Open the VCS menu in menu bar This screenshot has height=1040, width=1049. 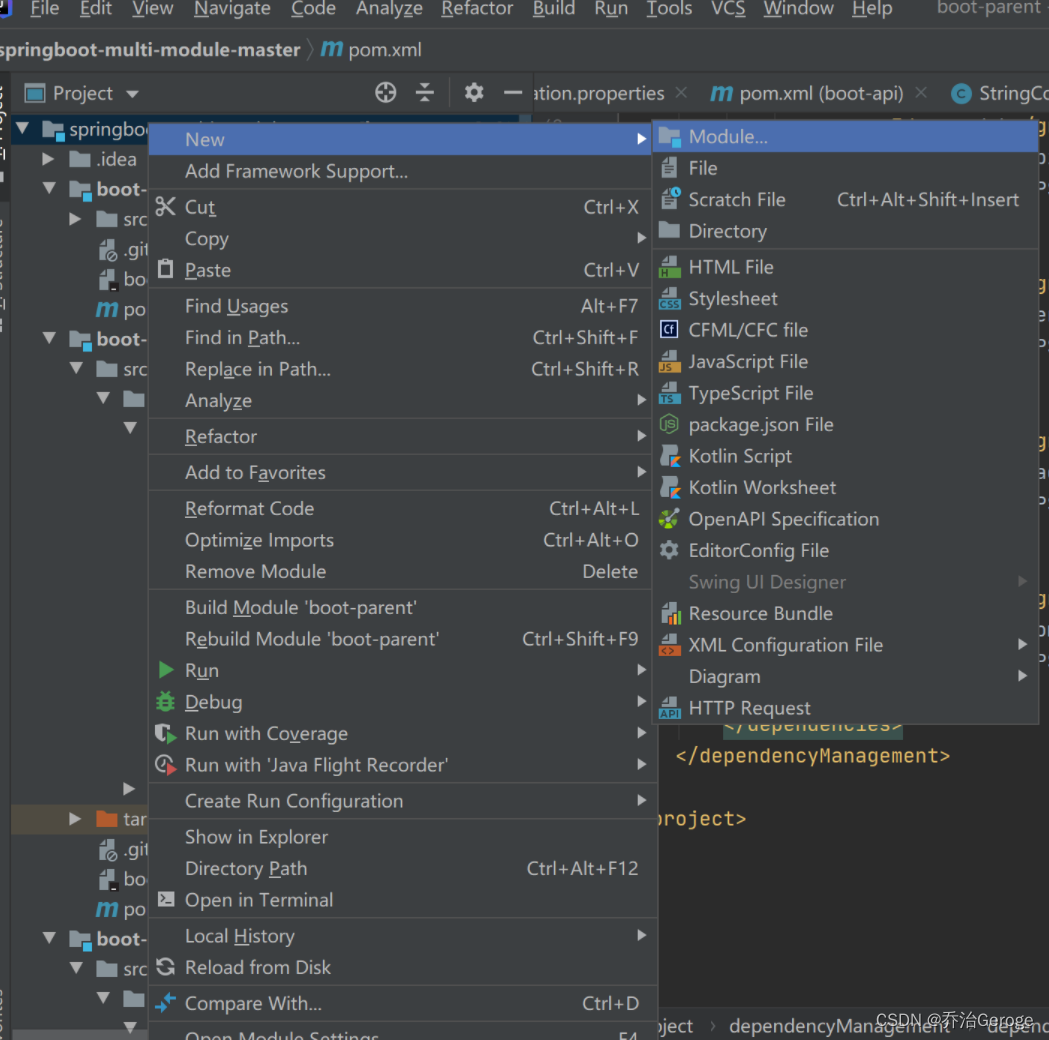coord(728,9)
